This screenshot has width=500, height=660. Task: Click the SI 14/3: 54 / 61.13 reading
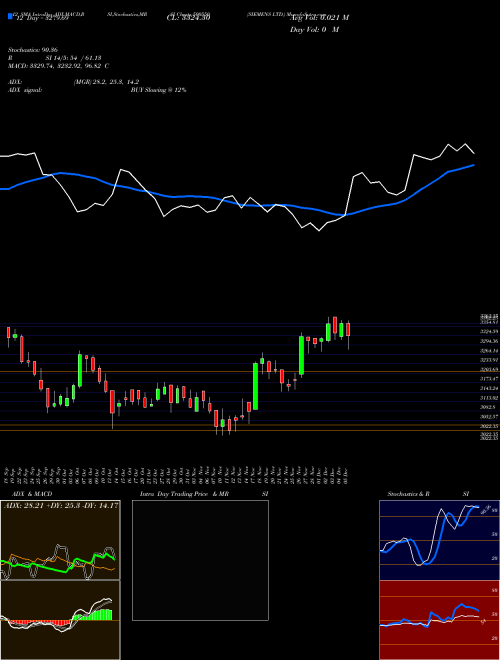click(x=73, y=58)
